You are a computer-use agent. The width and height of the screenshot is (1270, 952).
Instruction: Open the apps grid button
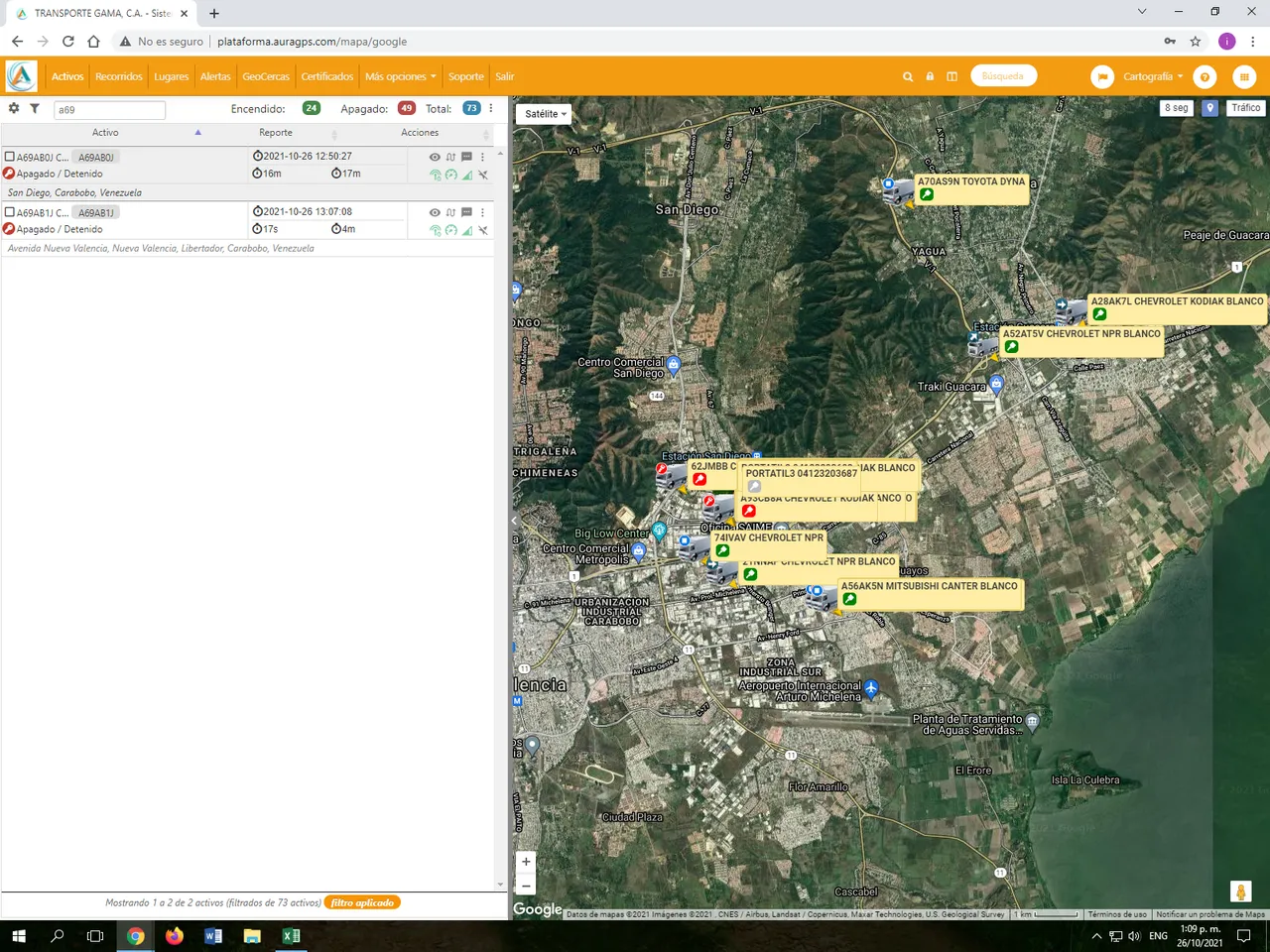[1243, 76]
